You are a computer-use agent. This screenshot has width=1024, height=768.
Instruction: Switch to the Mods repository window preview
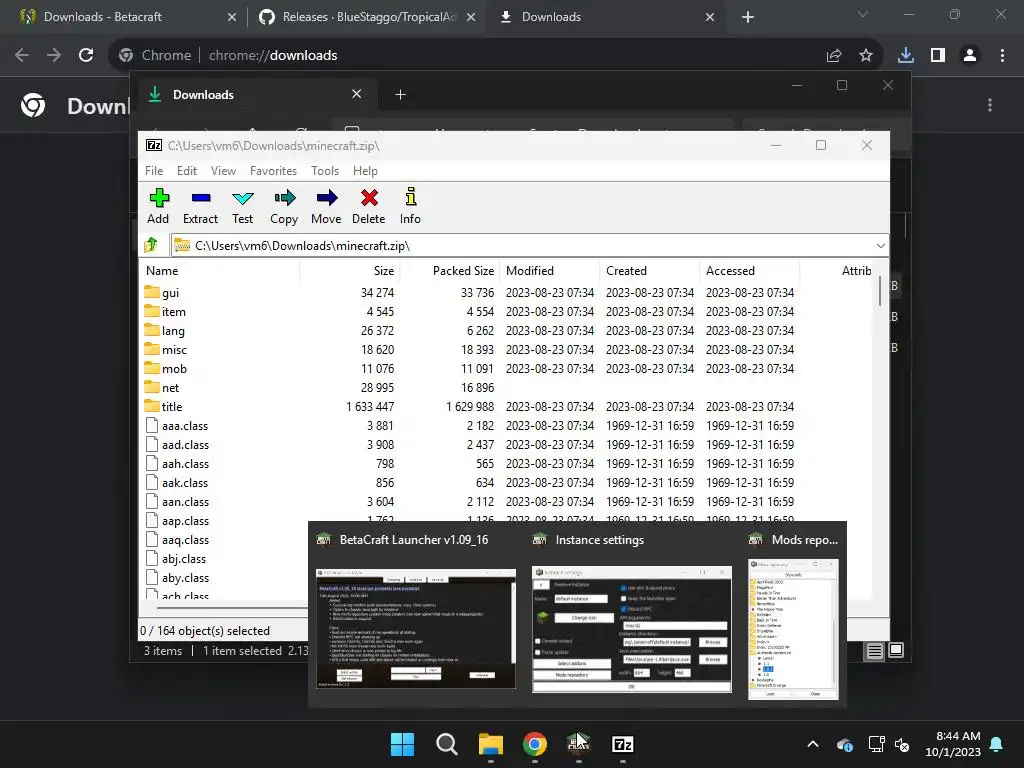[x=793, y=614]
